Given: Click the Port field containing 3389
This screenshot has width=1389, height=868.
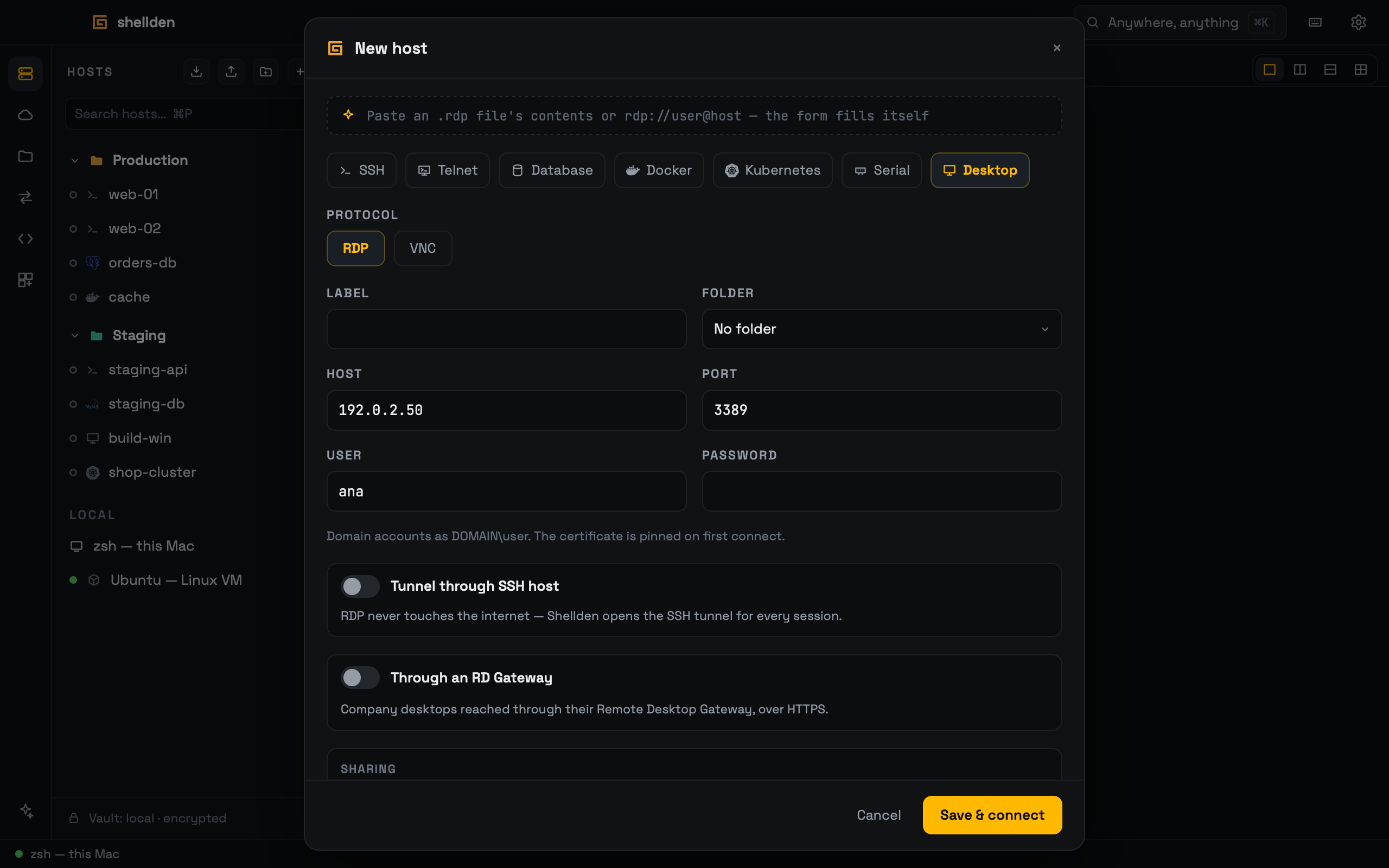Looking at the screenshot, I should (x=882, y=411).
